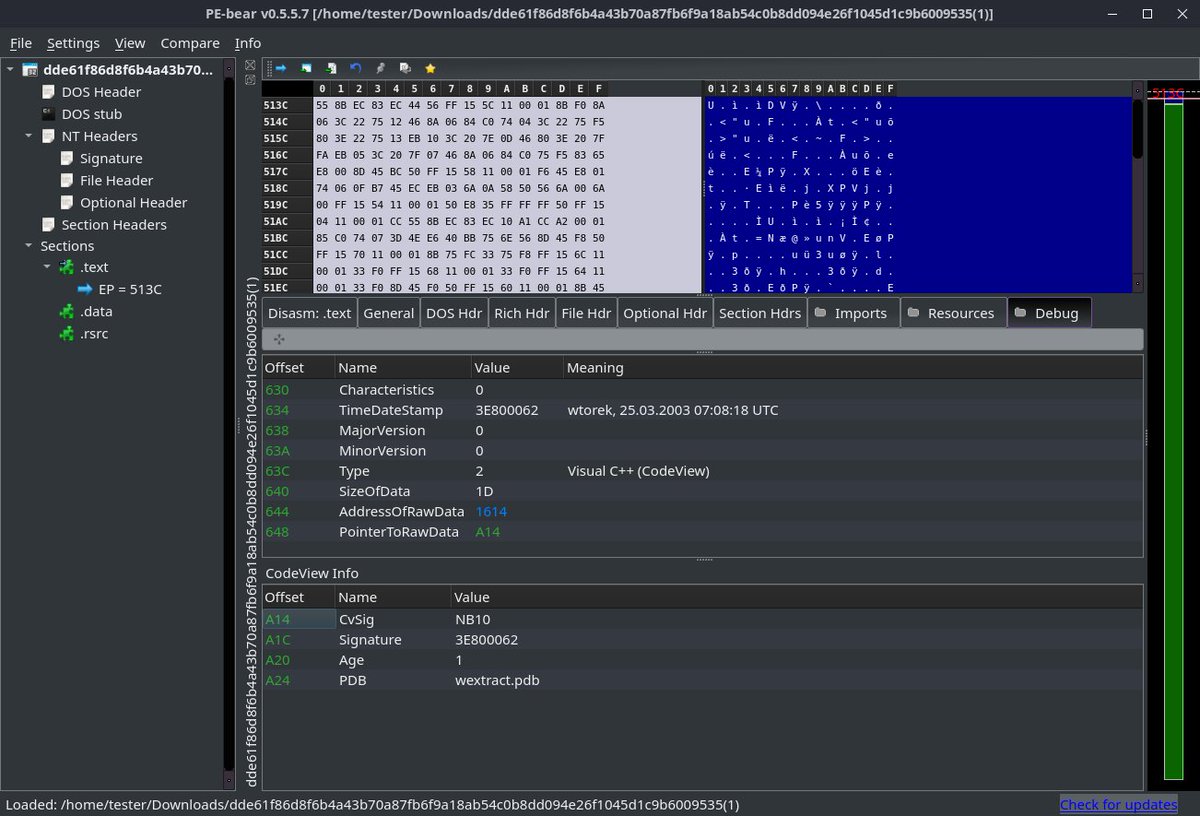This screenshot has height=816, width=1200.
Task: Open the File menu
Action: tap(21, 43)
